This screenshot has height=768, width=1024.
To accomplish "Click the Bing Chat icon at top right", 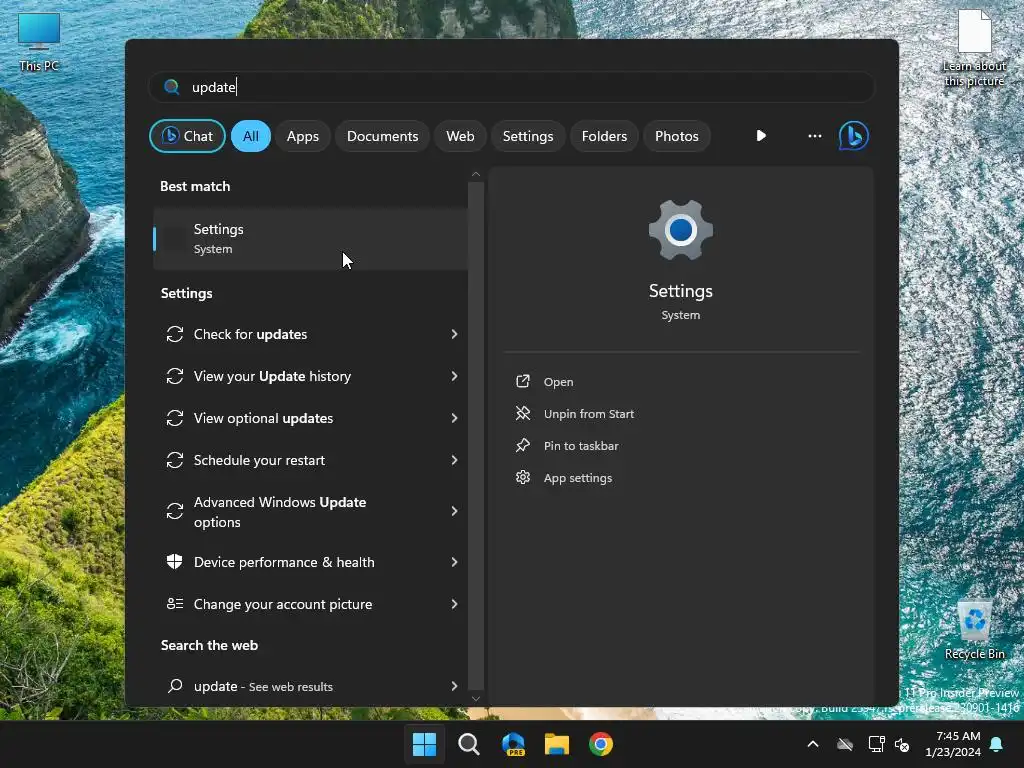I will [x=853, y=136].
